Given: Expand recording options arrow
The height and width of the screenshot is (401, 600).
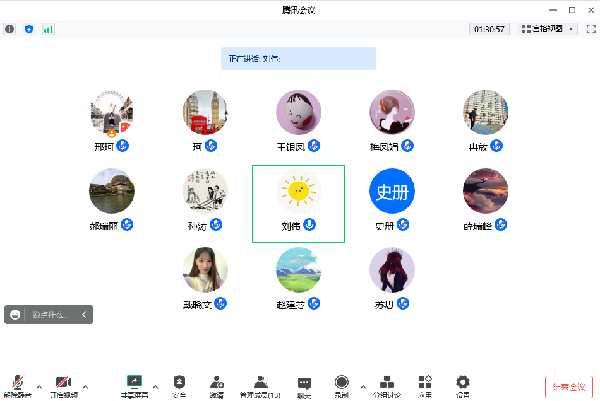Looking at the screenshot, I should (x=362, y=385).
